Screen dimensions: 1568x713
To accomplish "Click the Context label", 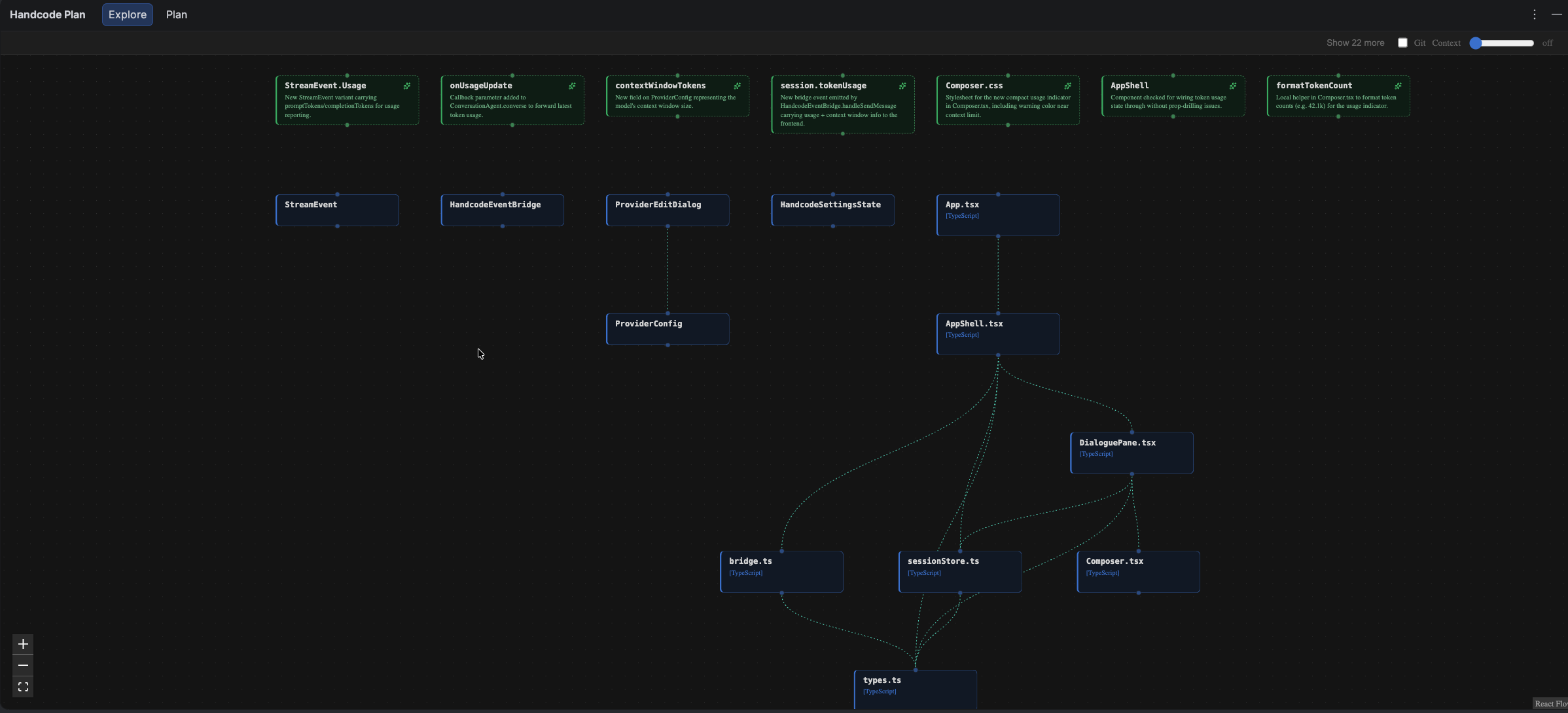I will [x=1446, y=43].
